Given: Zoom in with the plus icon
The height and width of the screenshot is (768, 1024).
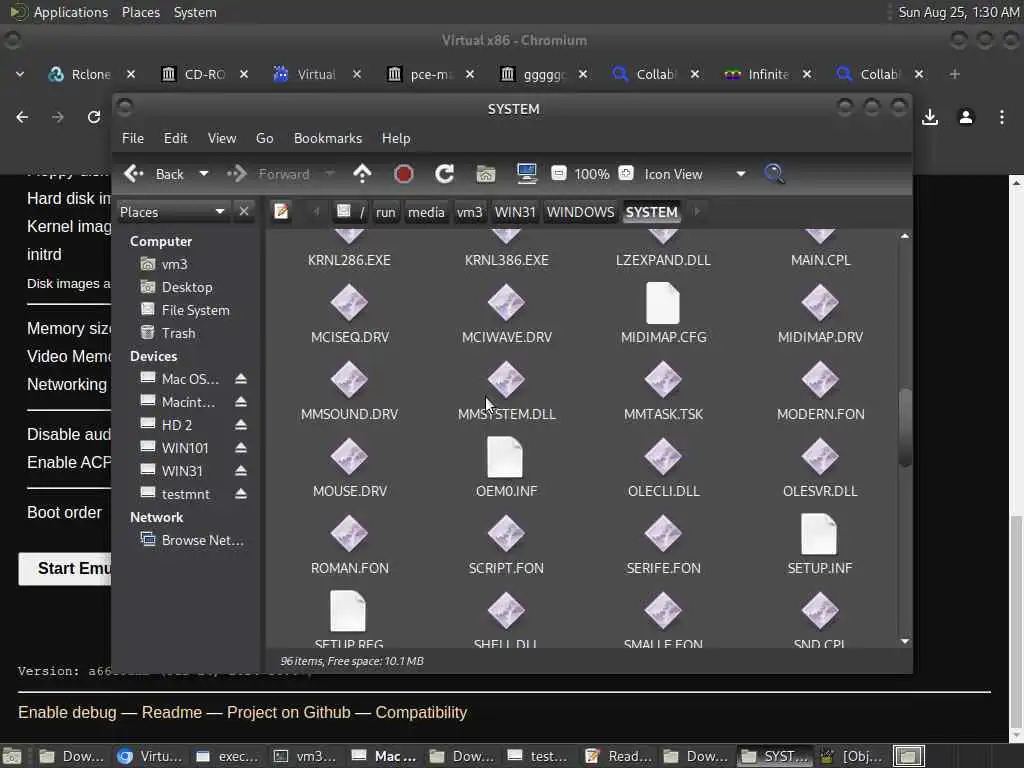Looking at the screenshot, I should coord(626,173).
